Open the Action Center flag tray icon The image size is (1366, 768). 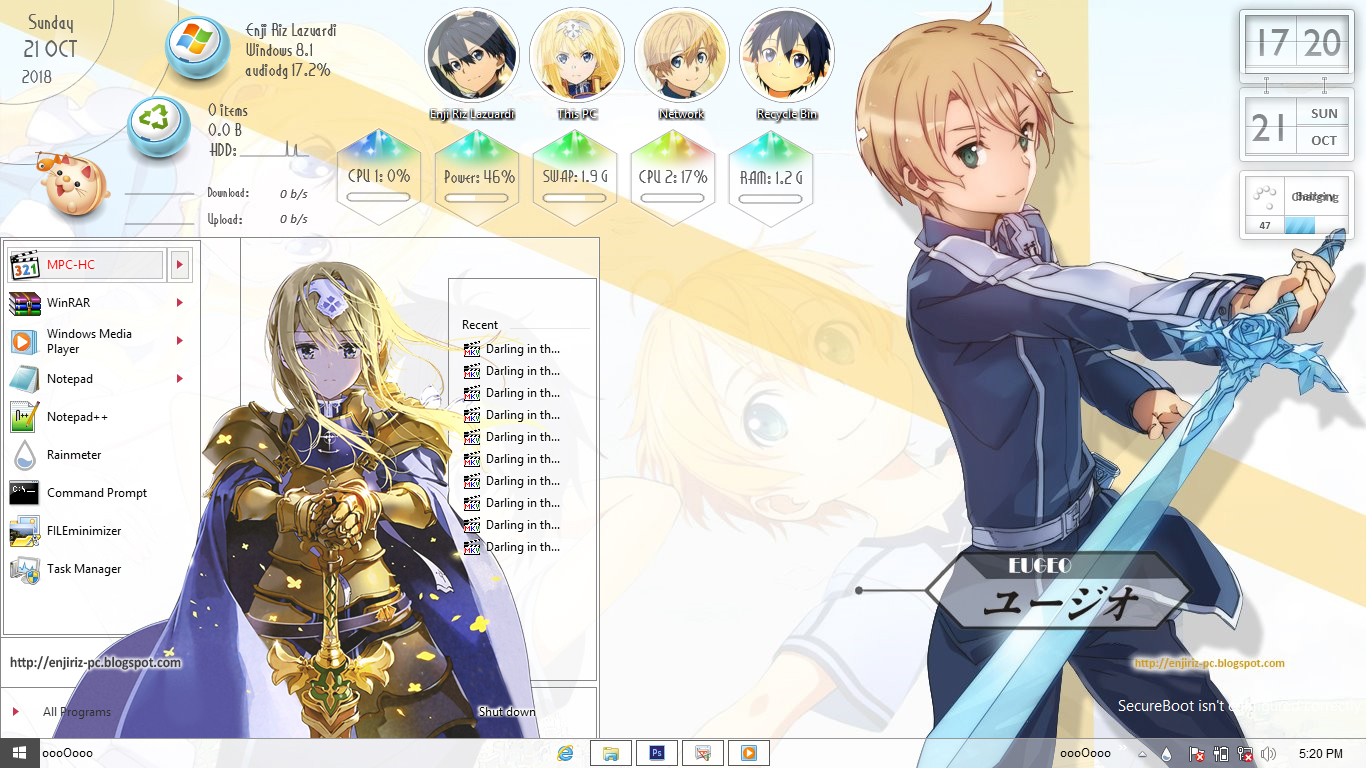click(1196, 754)
